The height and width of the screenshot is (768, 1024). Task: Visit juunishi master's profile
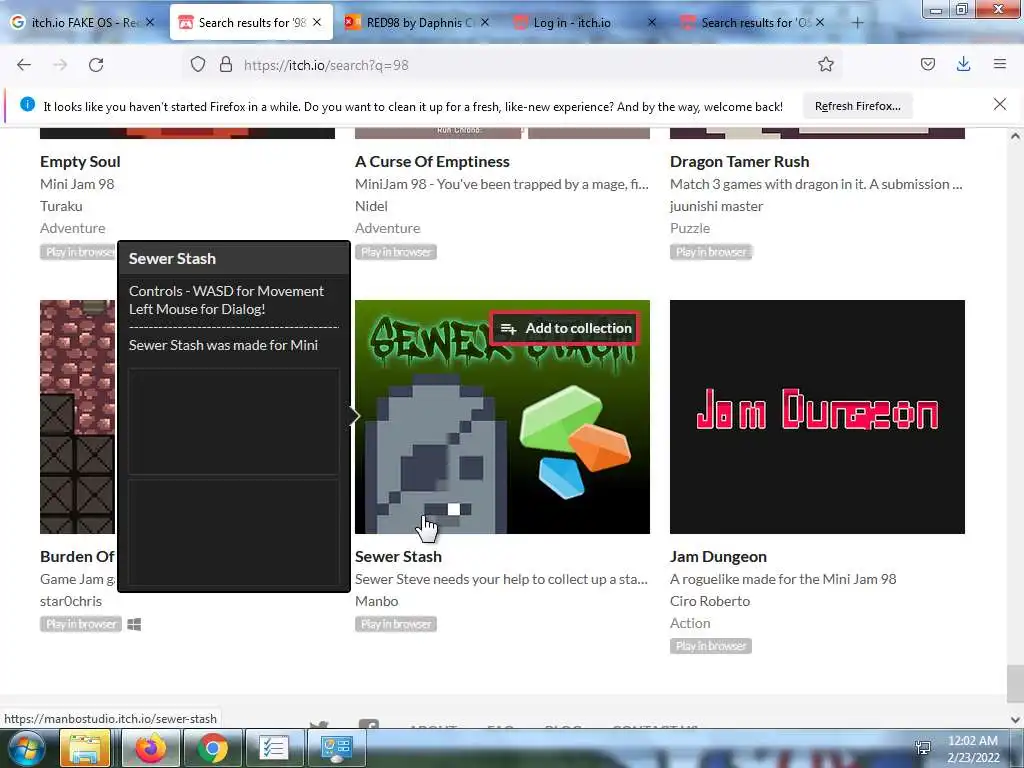coord(716,206)
